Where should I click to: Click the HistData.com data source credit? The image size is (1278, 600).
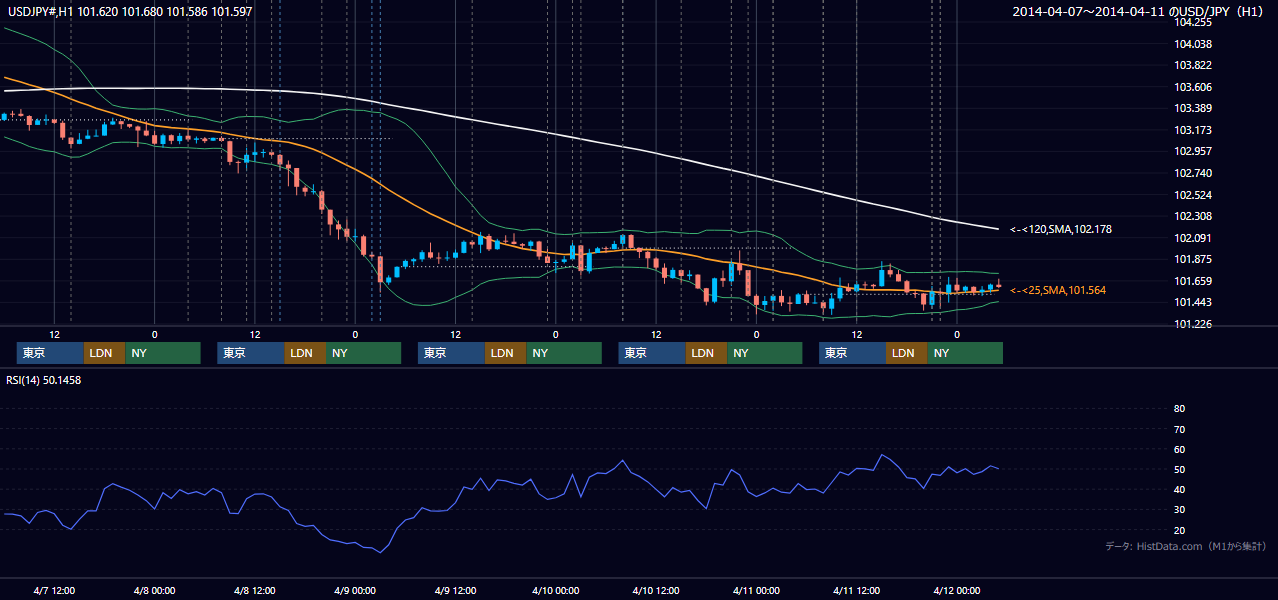(x=1185, y=546)
